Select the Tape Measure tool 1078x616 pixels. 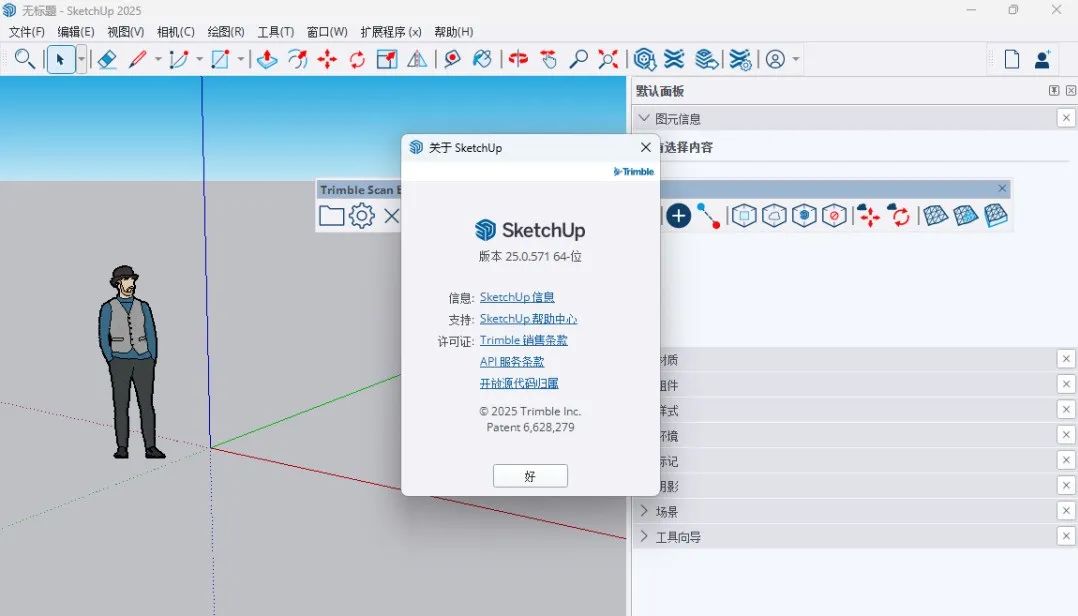[452, 59]
